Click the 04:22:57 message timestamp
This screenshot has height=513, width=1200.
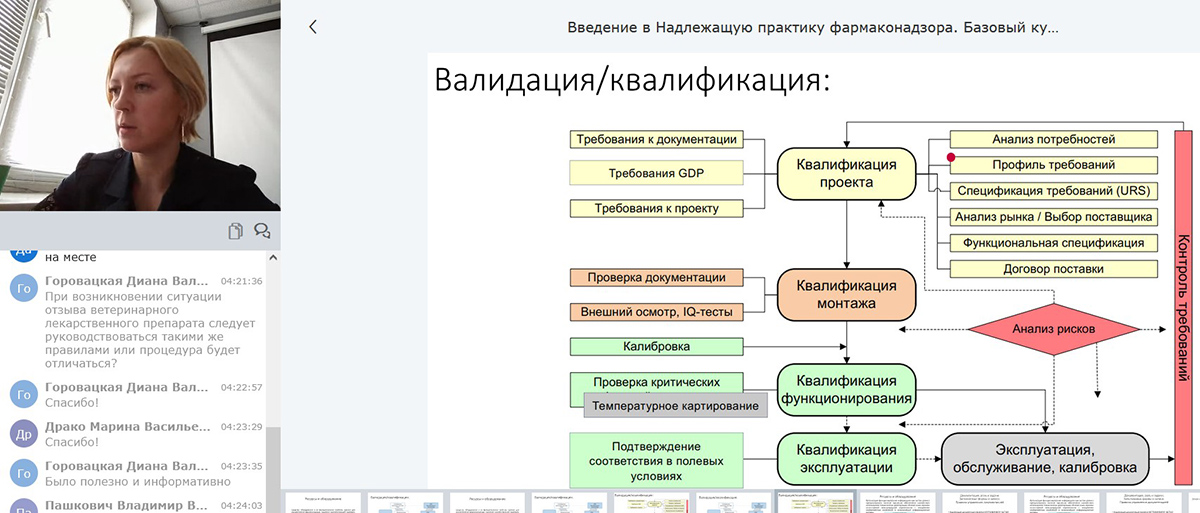pos(241,387)
